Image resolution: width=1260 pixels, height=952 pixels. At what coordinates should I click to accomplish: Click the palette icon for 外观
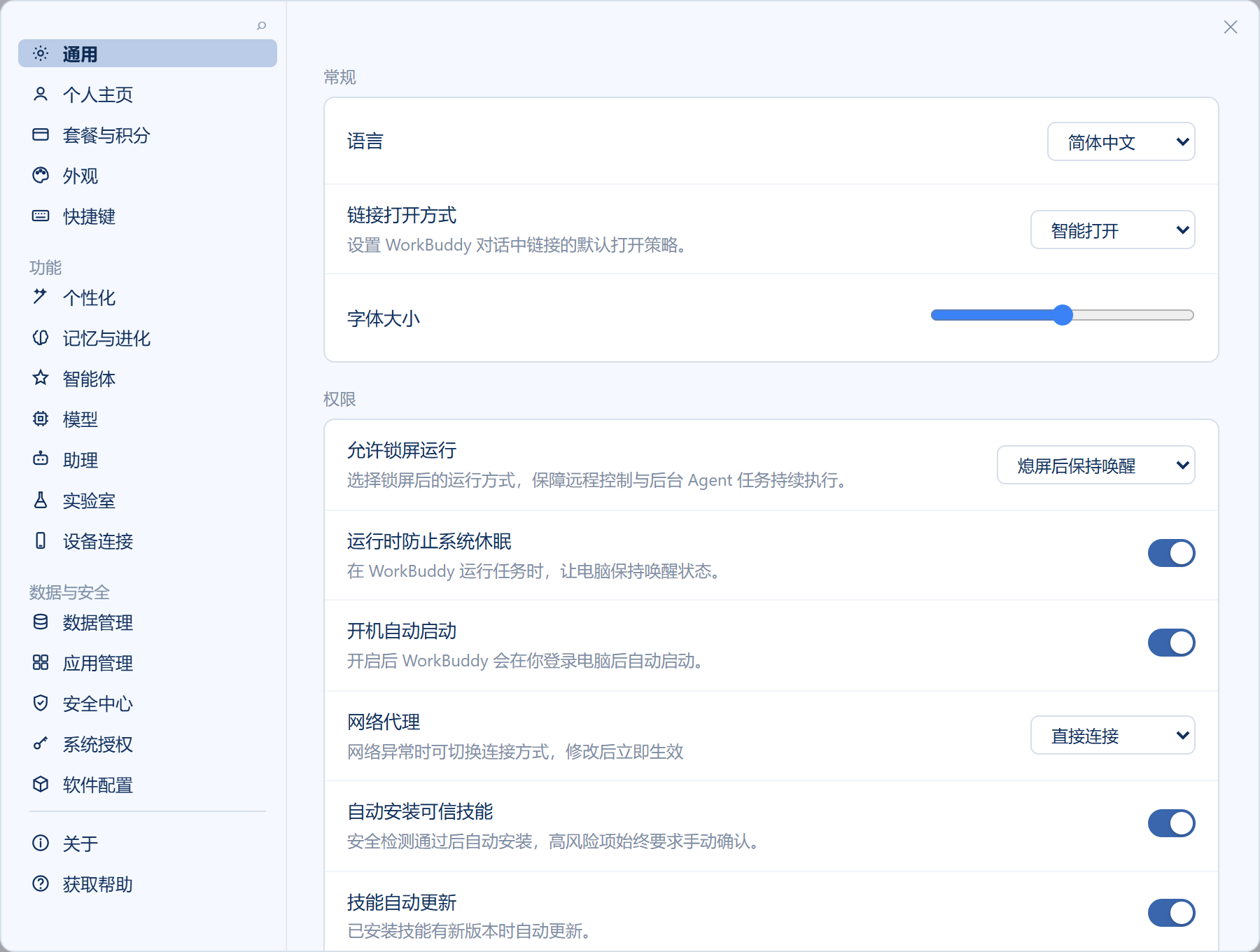click(41, 176)
